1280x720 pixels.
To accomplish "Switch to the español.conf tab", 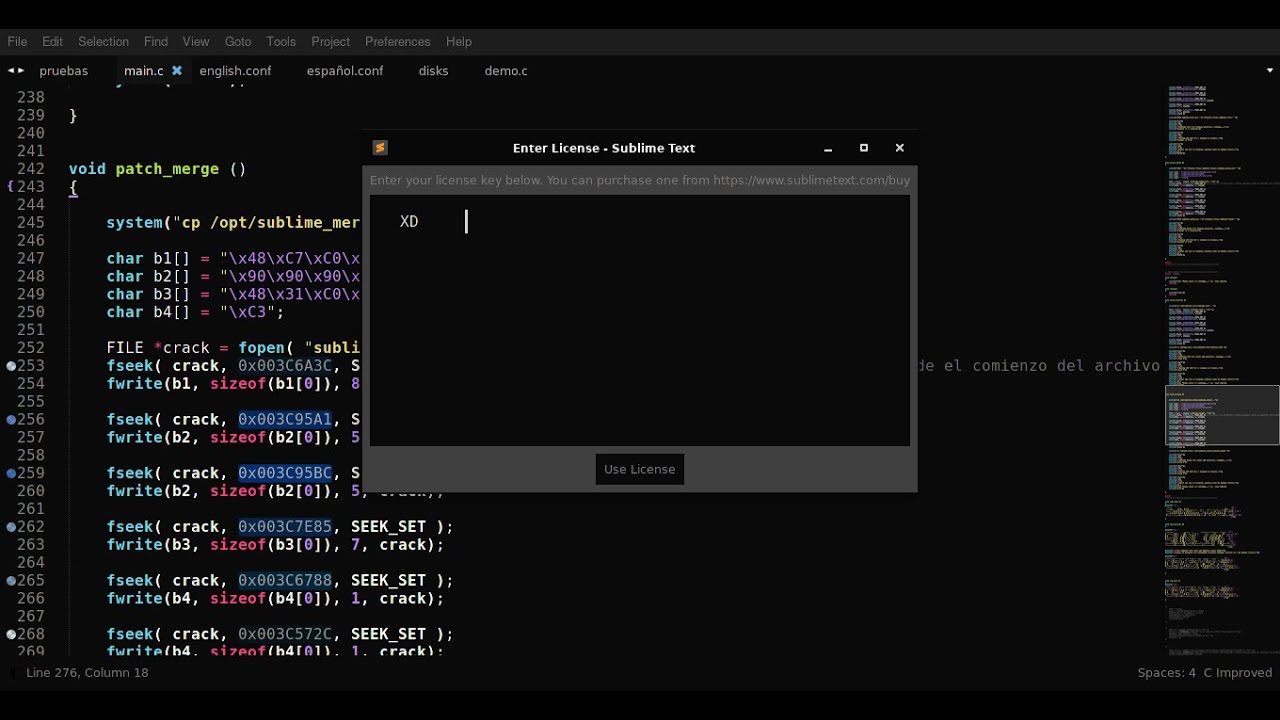I will (345, 71).
